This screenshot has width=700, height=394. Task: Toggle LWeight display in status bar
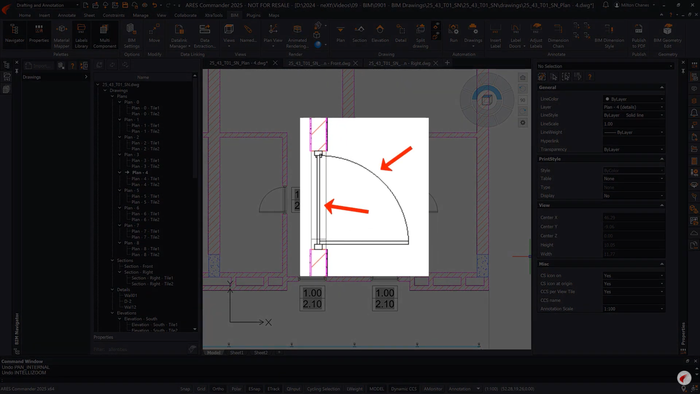(354, 389)
